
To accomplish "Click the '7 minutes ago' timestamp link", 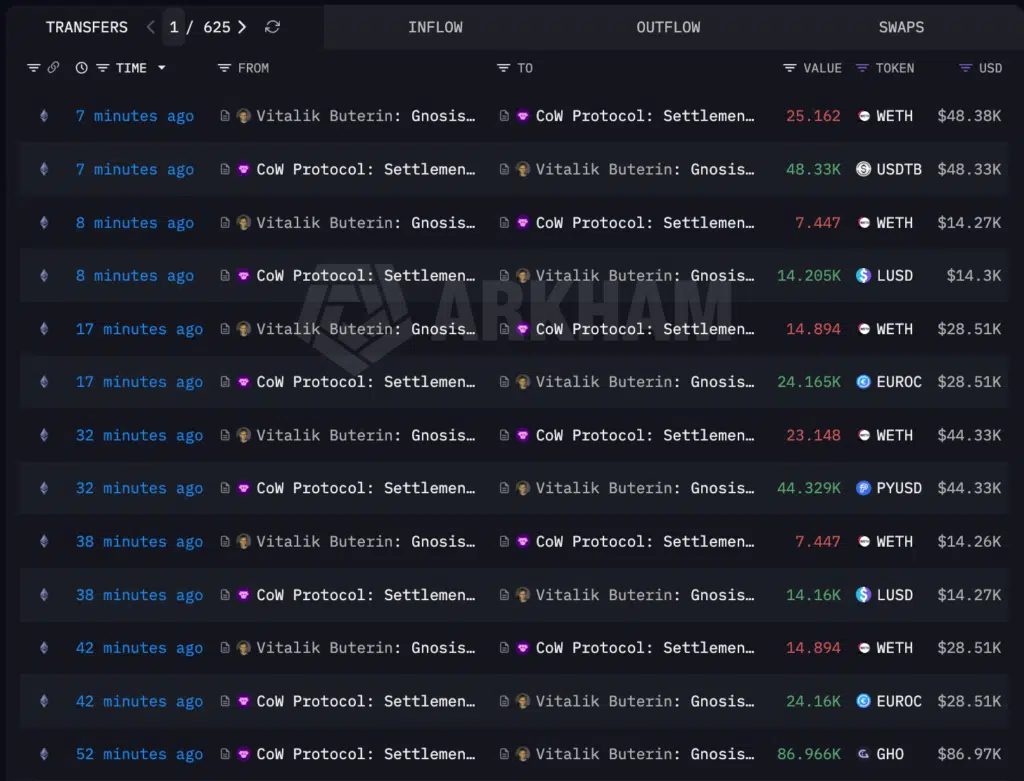I will (x=134, y=116).
